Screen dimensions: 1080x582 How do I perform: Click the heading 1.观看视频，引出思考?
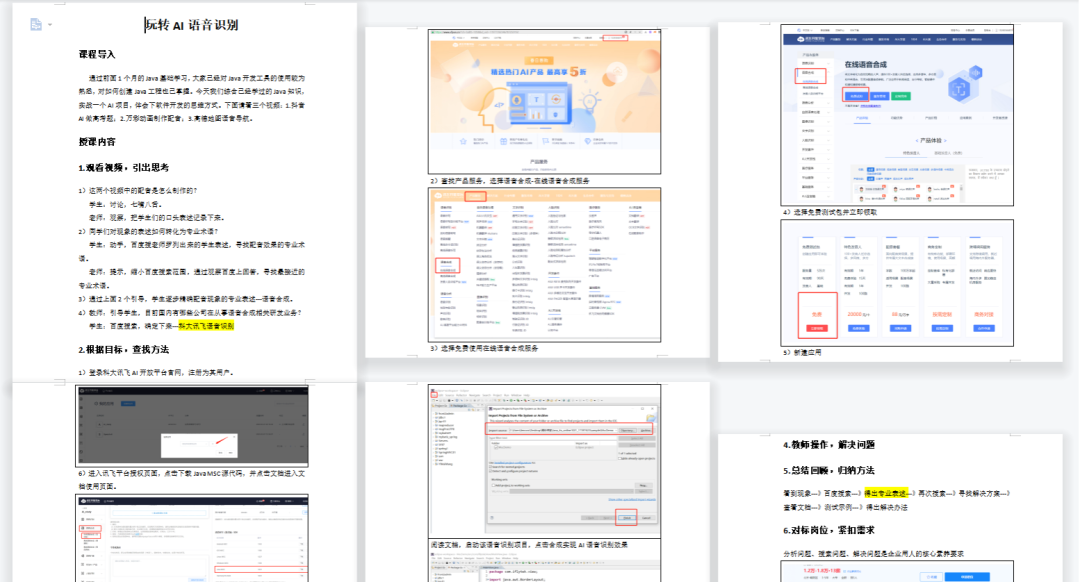coord(123,168)
